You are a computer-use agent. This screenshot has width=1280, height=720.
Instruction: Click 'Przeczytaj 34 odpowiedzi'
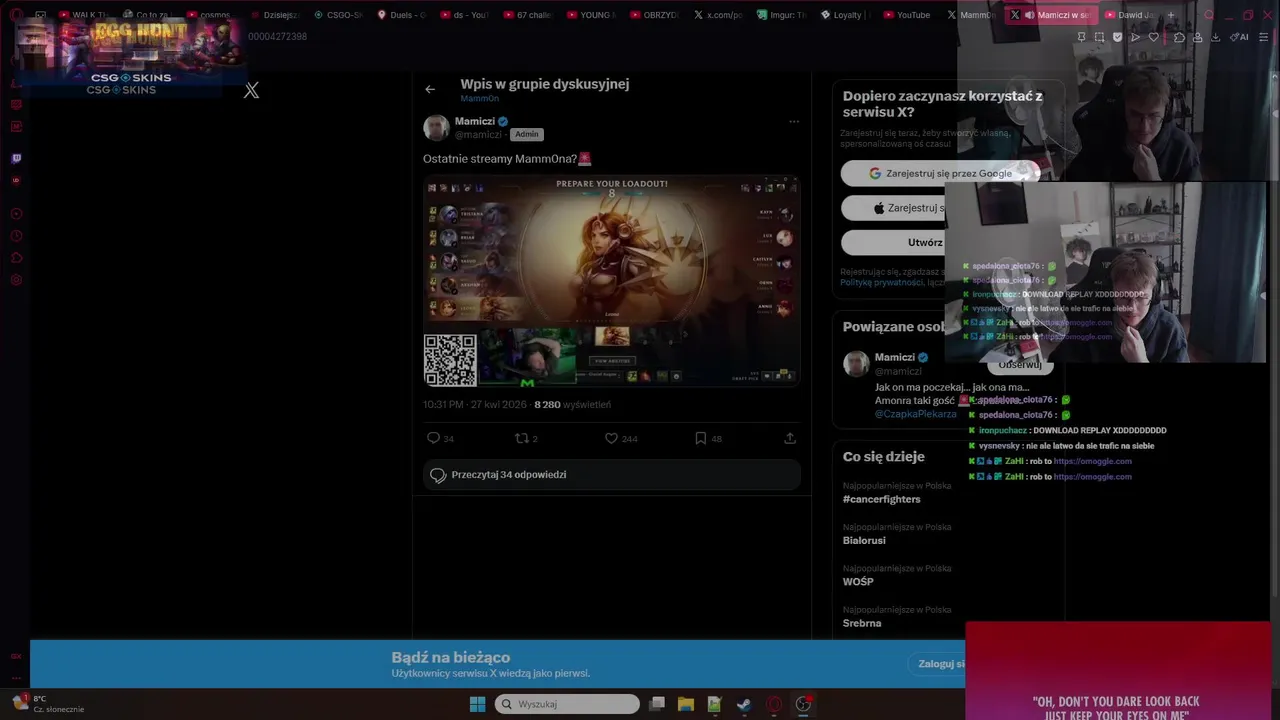[612, 475]
